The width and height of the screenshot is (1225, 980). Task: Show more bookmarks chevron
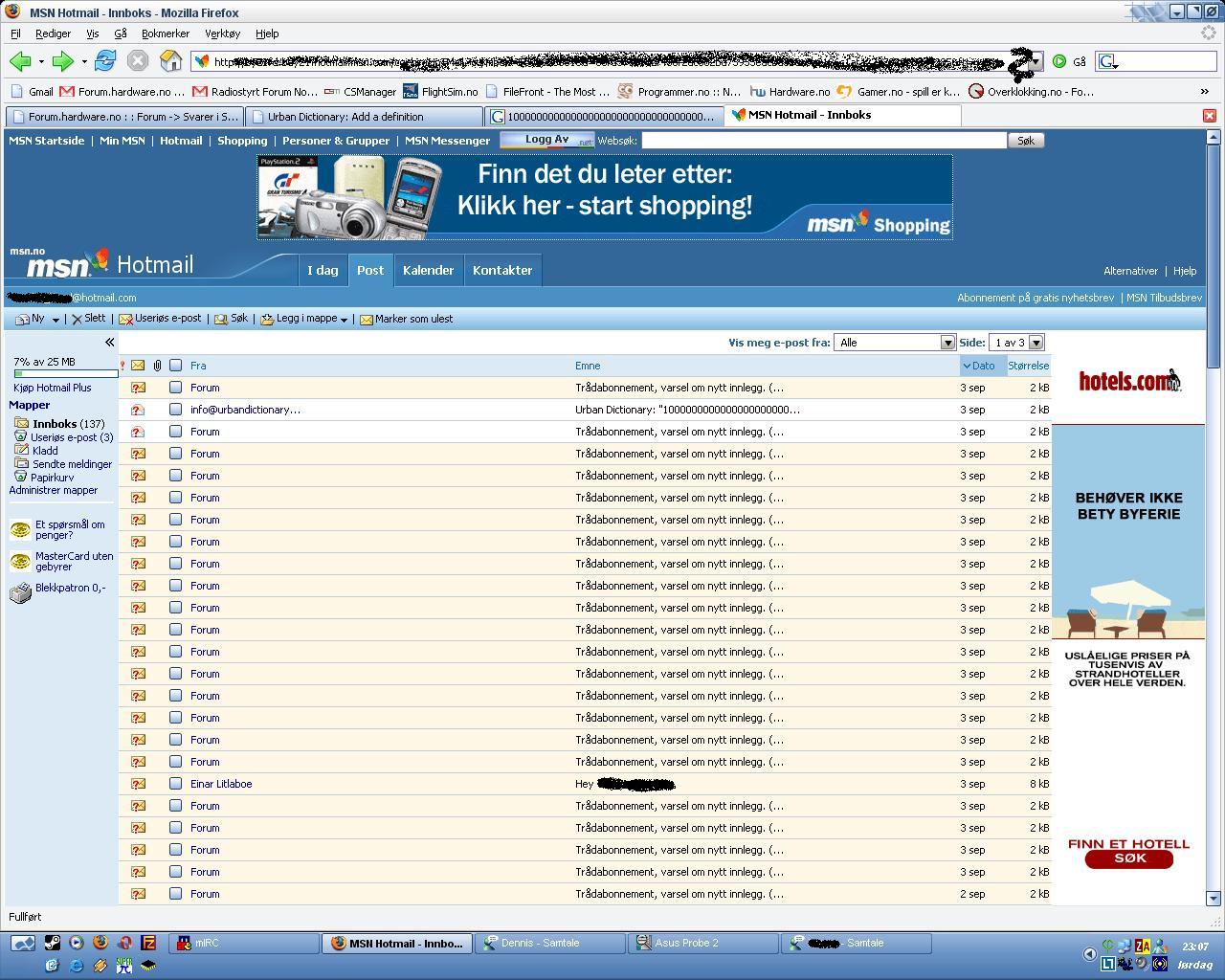click(1204, 92)
